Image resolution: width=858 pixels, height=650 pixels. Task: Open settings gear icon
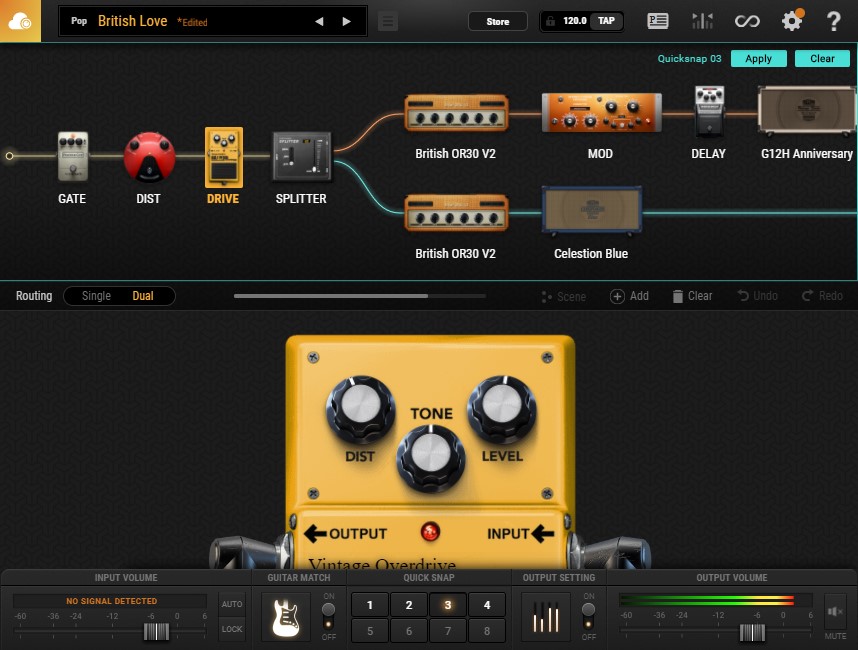pyautogui.click(x=791, y=21)
